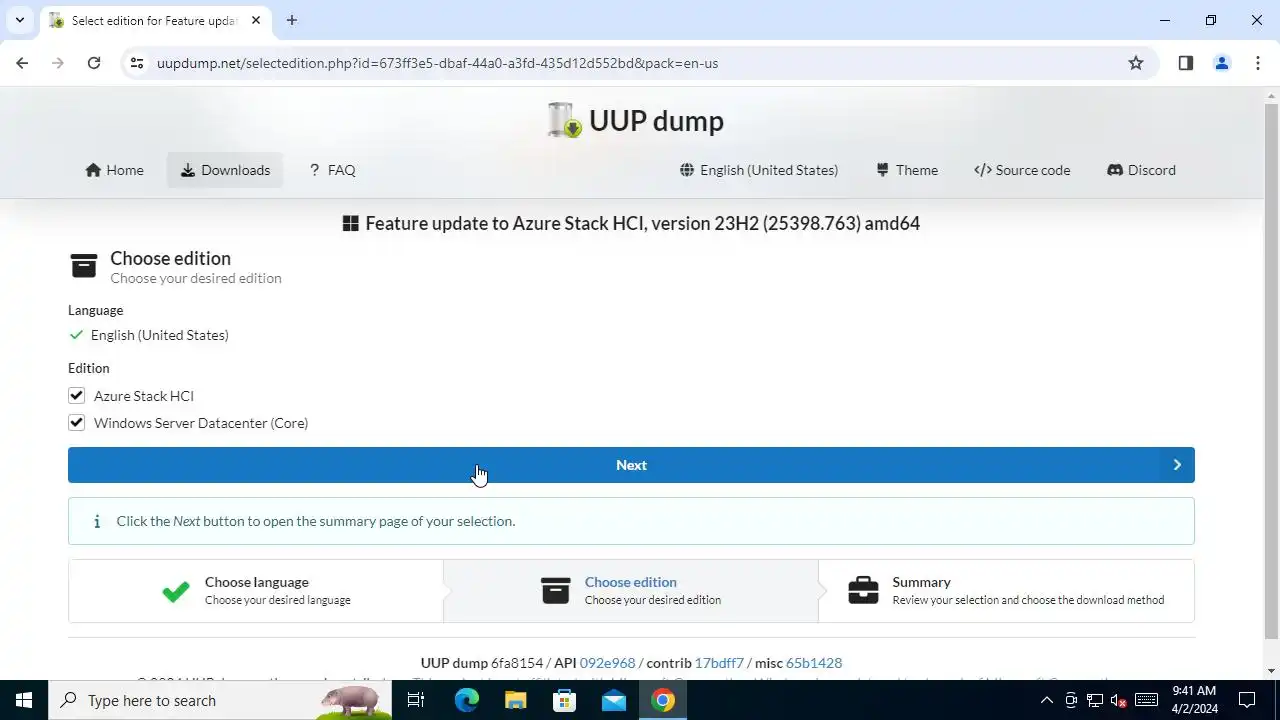Open the Windows Start menu
Image resolution: width=1280 pixels, height=720 pixels.
24,700
